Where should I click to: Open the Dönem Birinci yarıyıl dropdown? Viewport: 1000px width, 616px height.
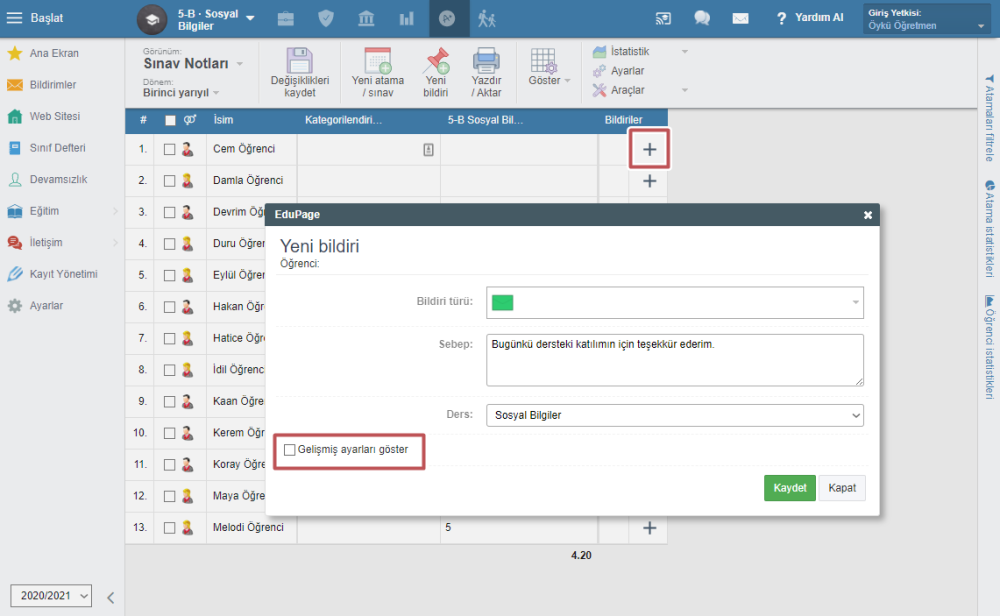pyautogui.click(x=181, y=92)
